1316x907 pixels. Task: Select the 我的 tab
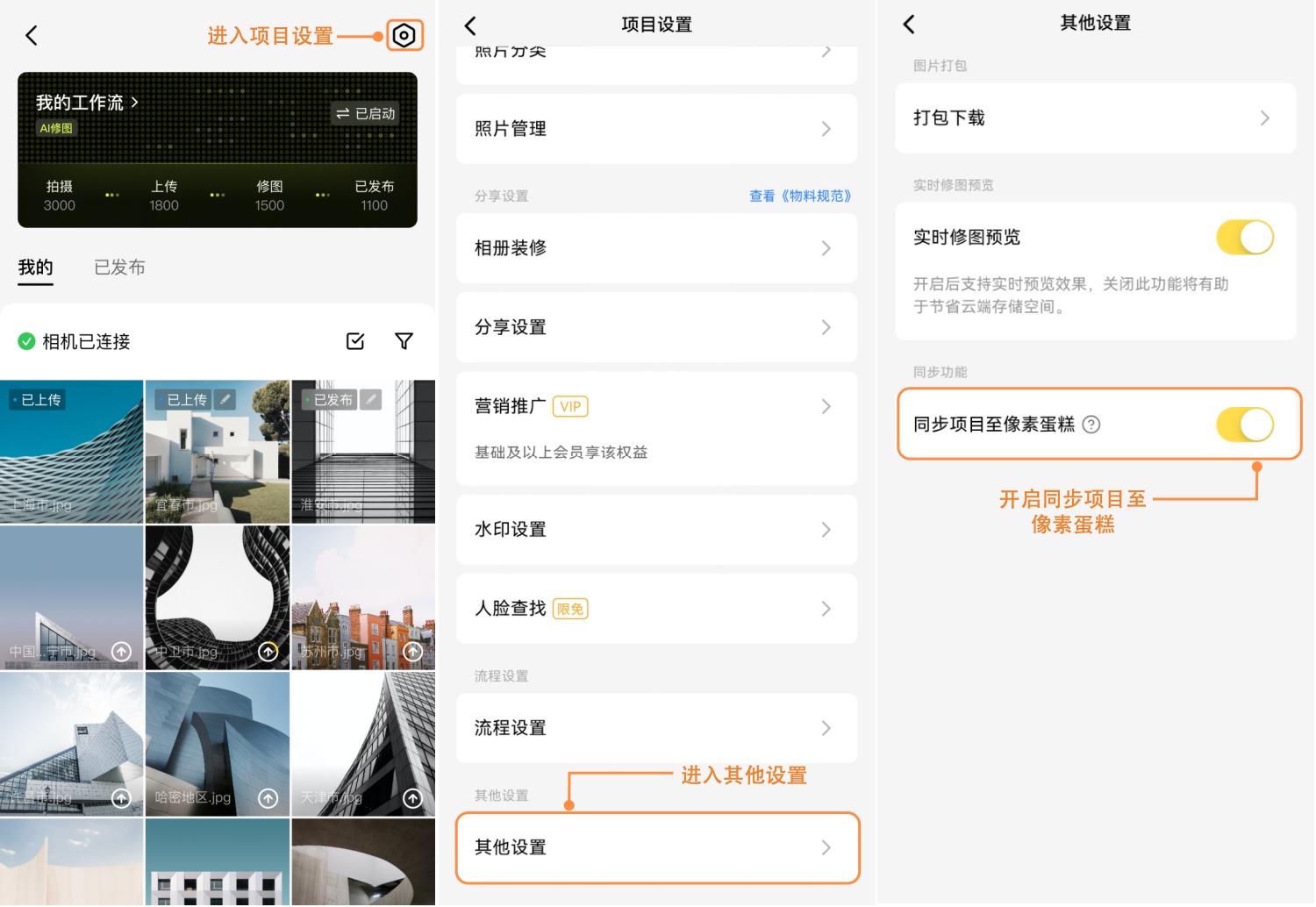36,268
